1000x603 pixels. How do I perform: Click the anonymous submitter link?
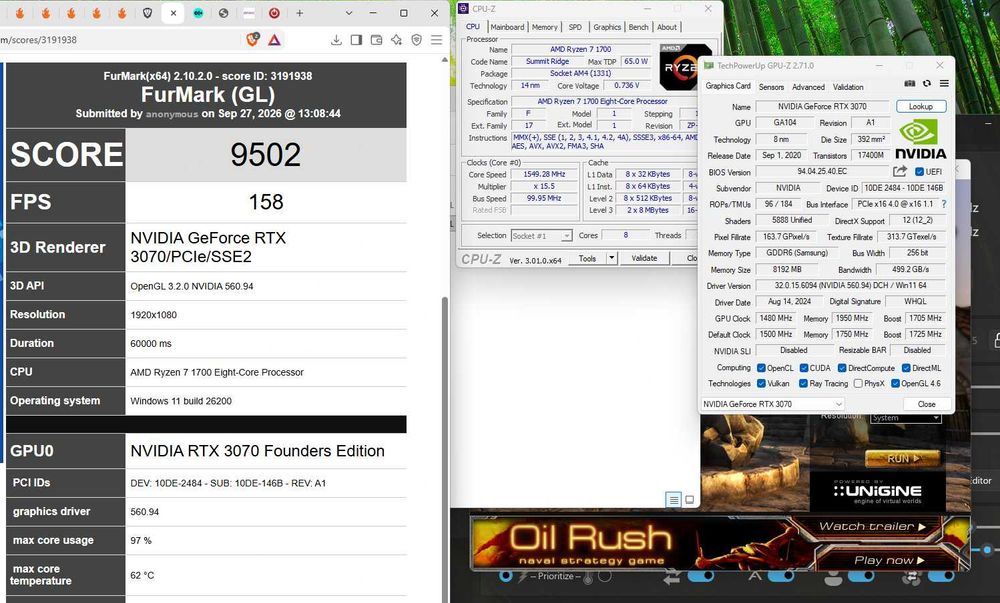click(x=172, y=114)
